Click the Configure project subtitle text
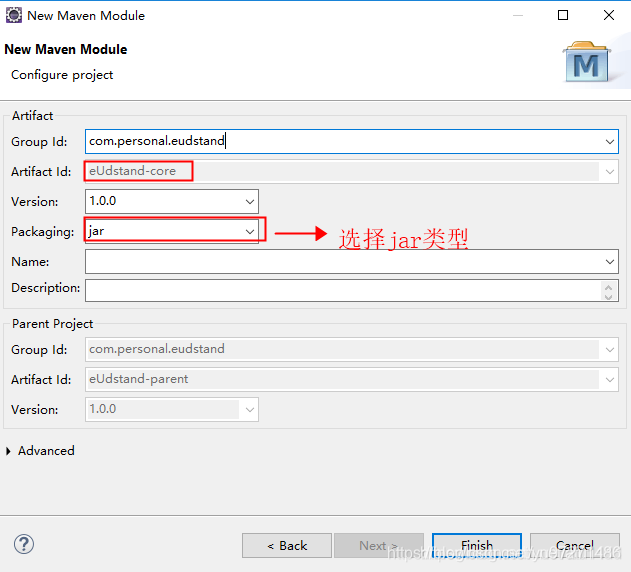This screenshot has width=631, height=572. point(62,75)
